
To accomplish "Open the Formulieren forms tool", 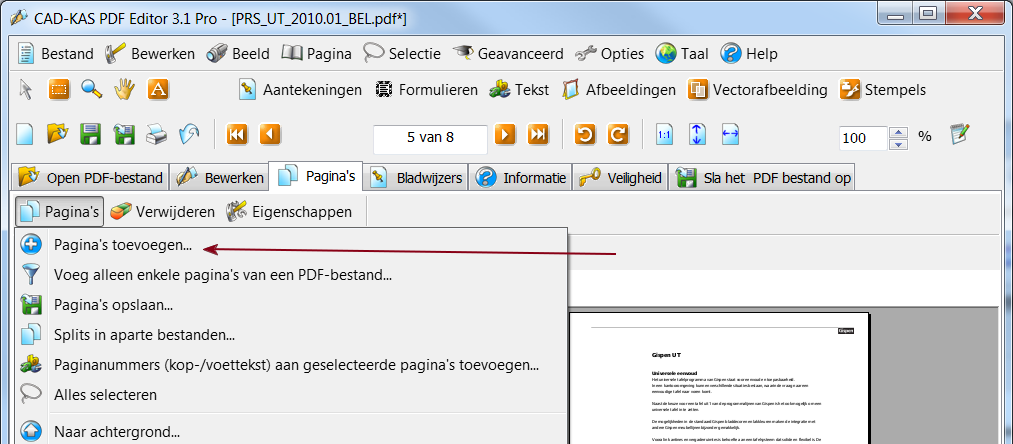I will click(x=426, y=90).
